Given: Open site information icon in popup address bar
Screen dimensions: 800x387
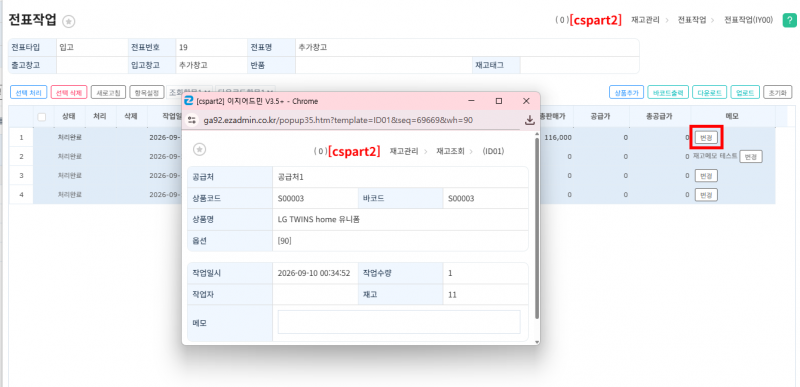Looking at the screenshot, I should click(192, 120).
